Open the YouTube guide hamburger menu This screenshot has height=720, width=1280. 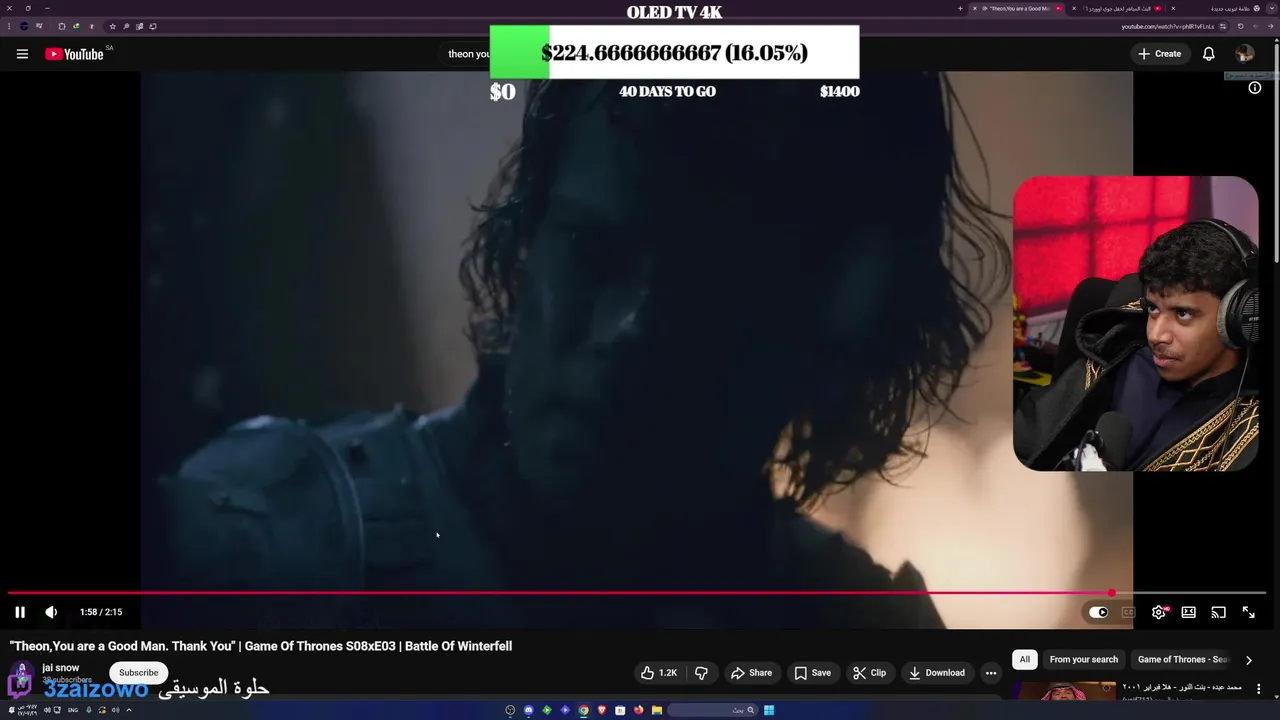click(x=22, y=54)
